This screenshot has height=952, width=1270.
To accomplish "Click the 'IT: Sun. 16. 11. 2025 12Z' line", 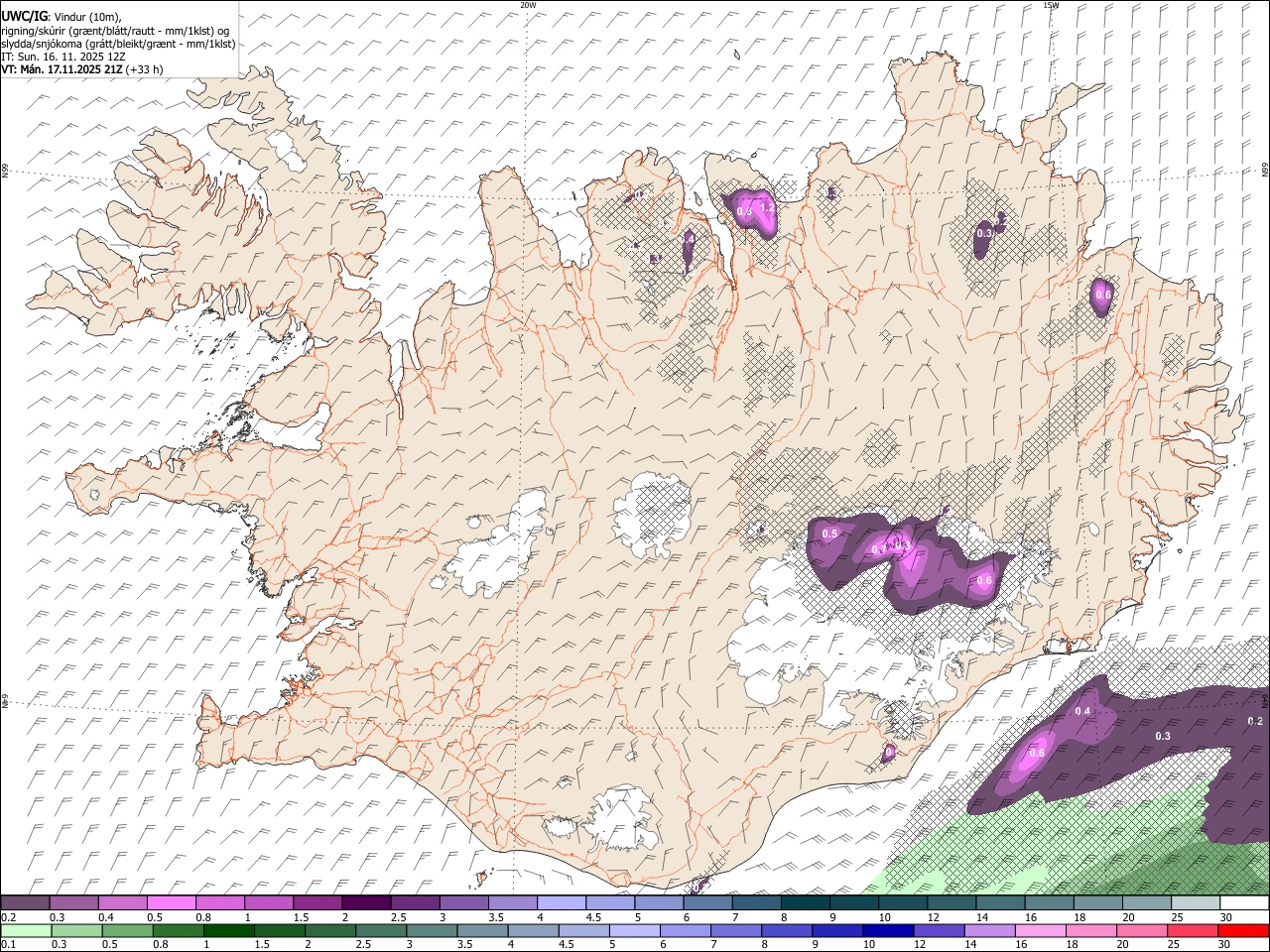I will 63,57.
